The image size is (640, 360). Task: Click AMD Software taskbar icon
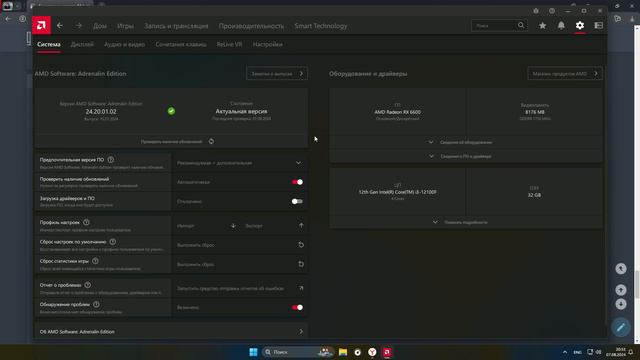(387, 352)
